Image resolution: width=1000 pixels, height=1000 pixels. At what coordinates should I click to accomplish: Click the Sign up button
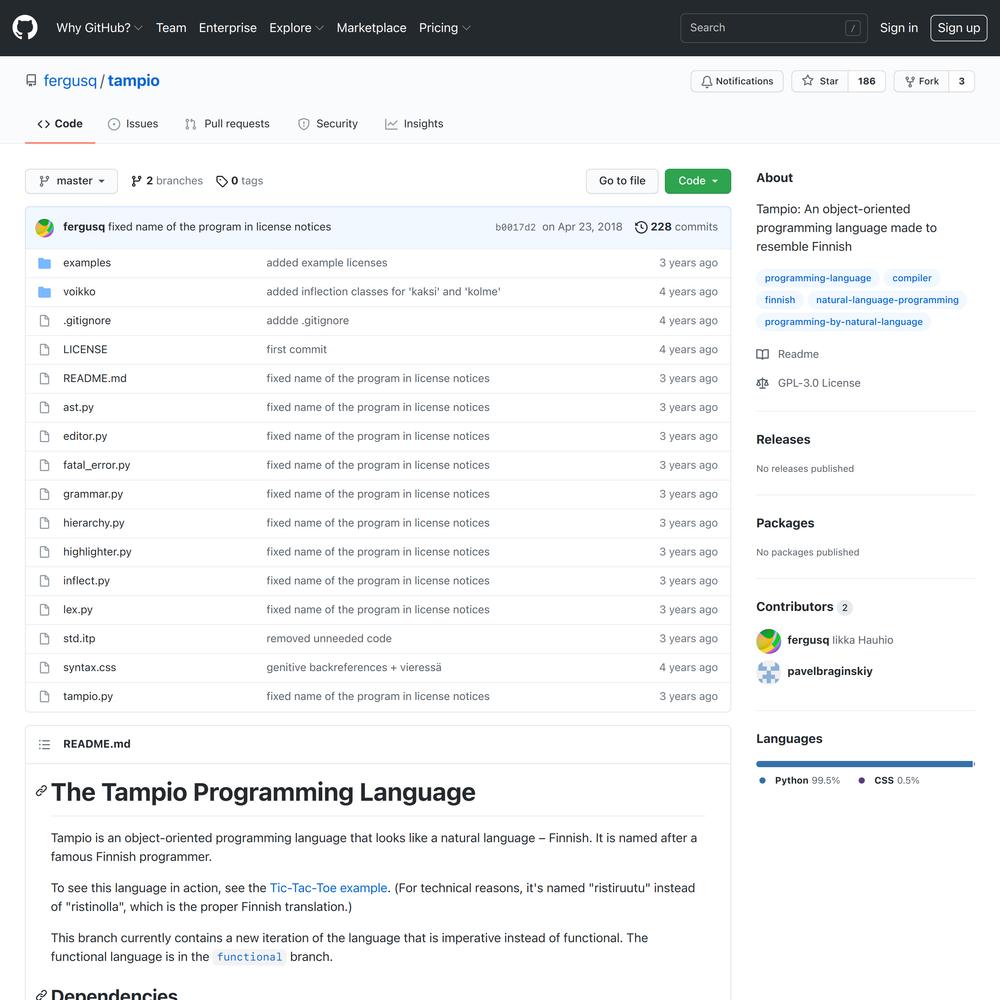tap(959, 28)
